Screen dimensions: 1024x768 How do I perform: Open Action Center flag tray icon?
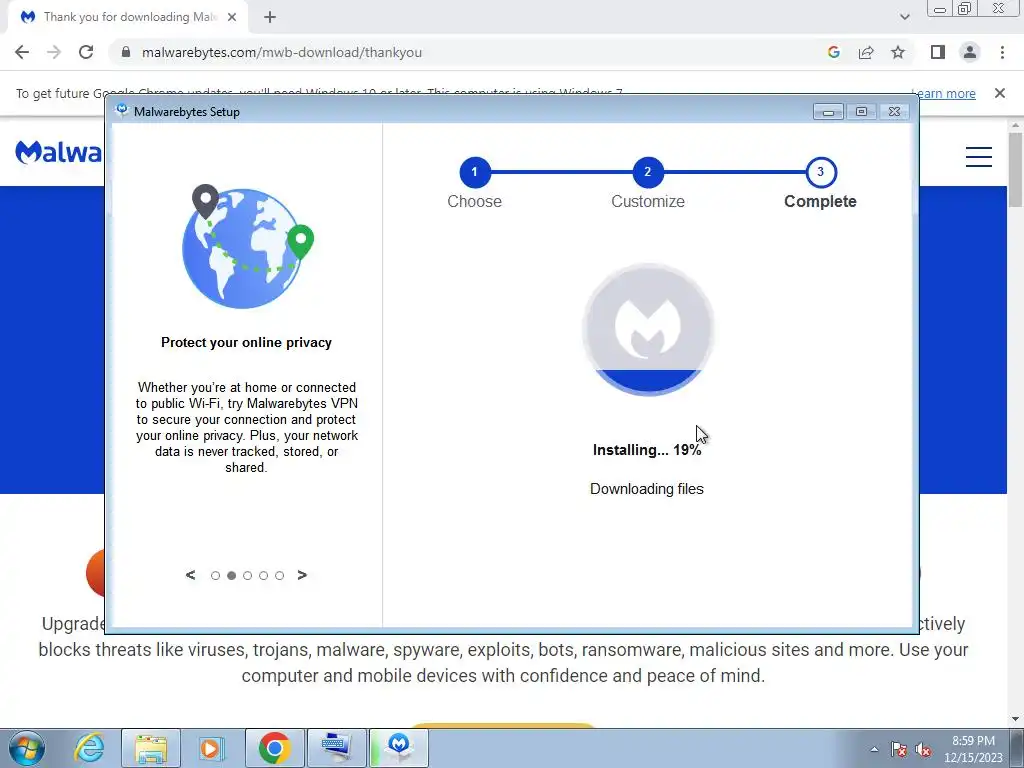point(899,749)
